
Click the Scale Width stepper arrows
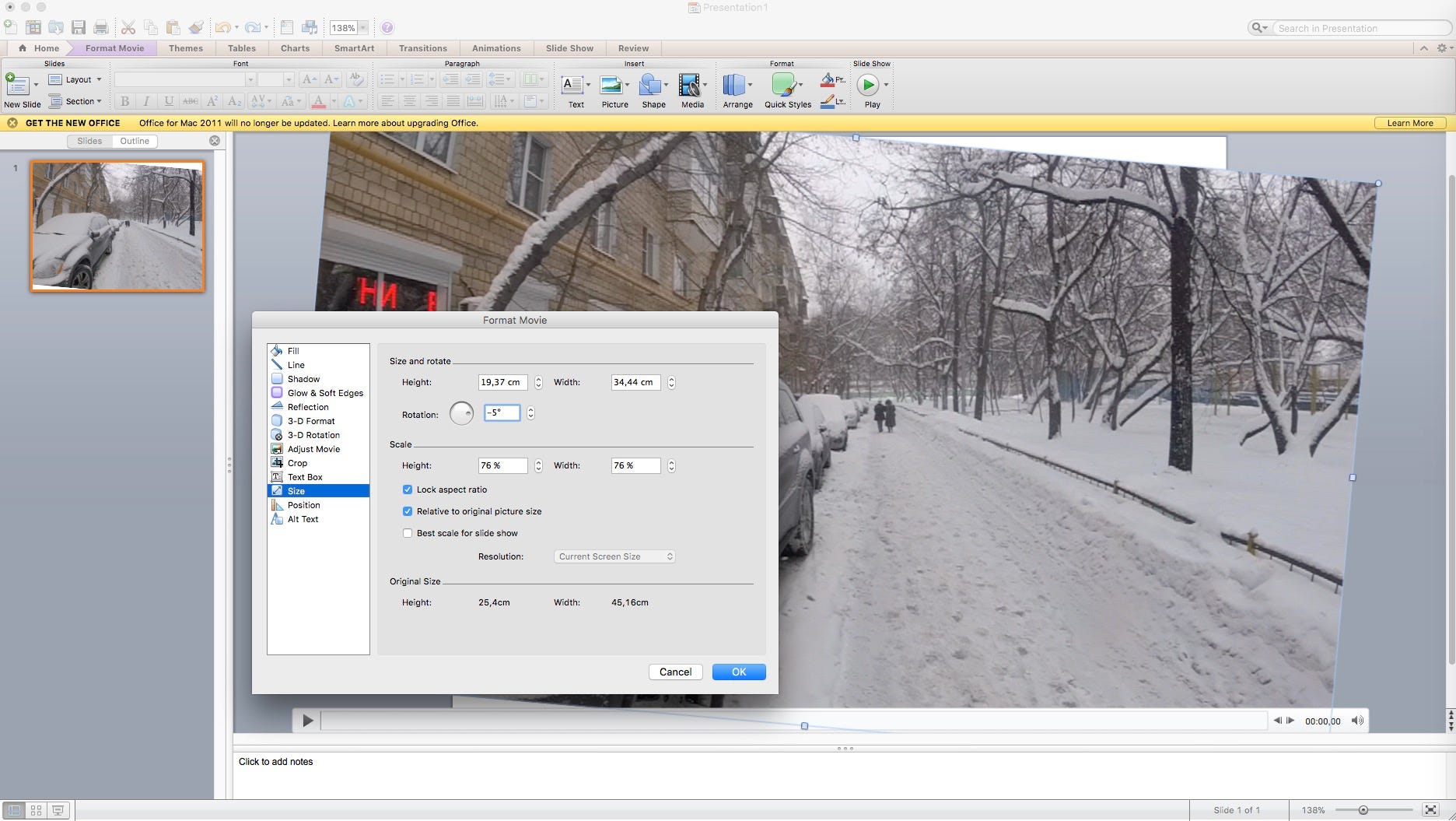(671, 465)
